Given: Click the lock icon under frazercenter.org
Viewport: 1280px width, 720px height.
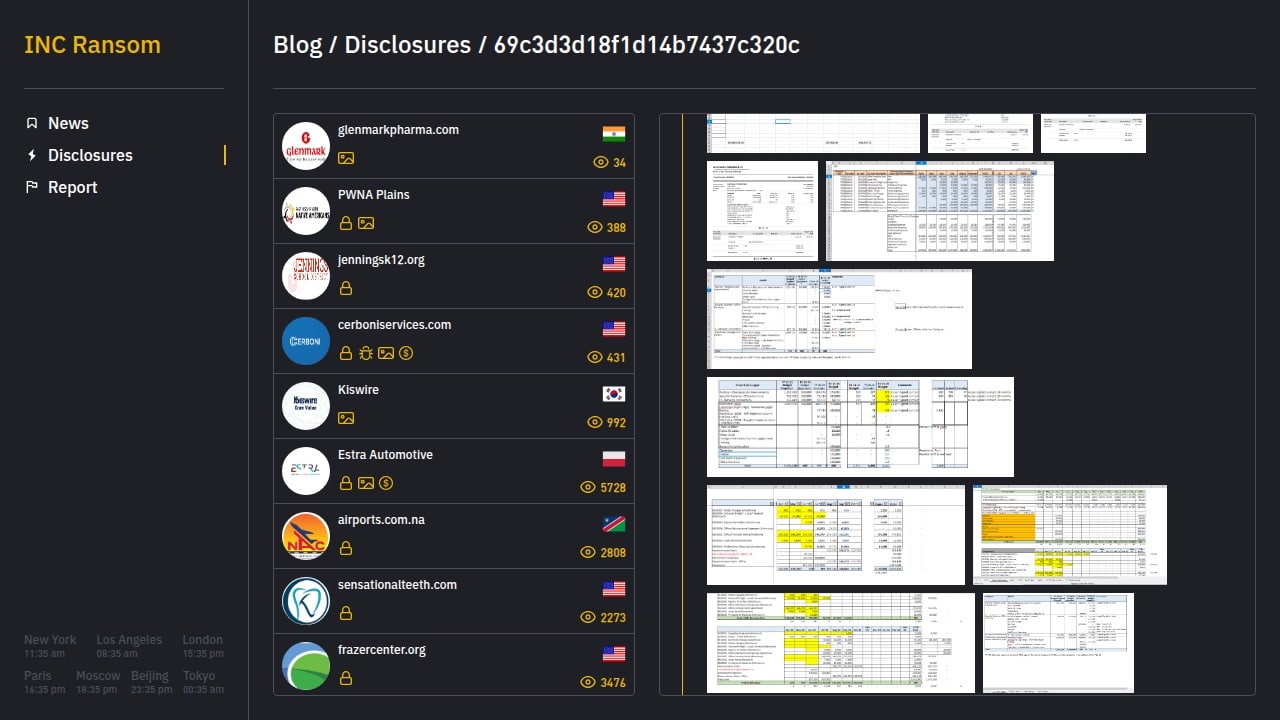Looking at the screenshot, I should 346,678.
